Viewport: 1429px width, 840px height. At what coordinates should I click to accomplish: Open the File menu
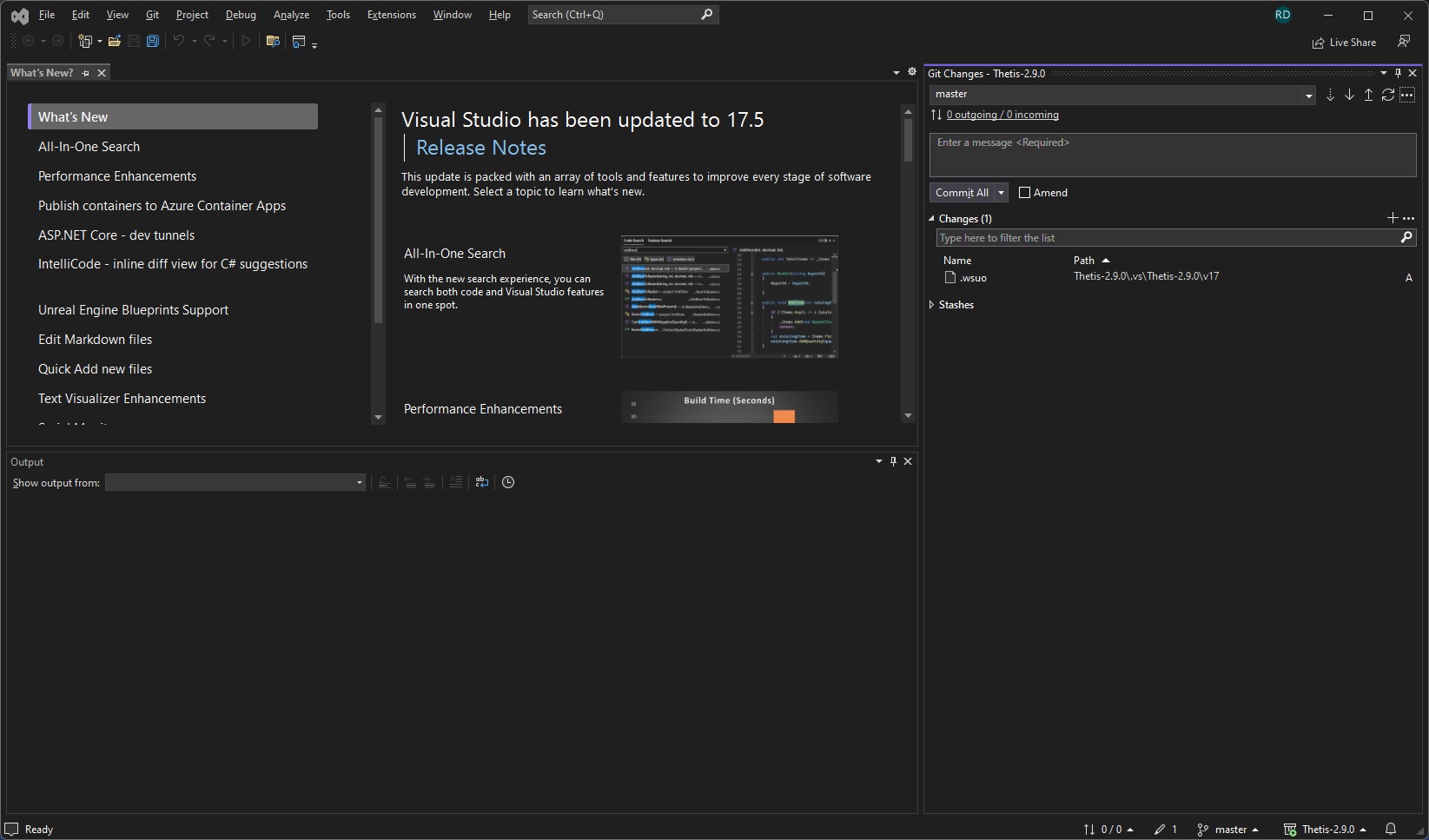[x=47, y=15]
